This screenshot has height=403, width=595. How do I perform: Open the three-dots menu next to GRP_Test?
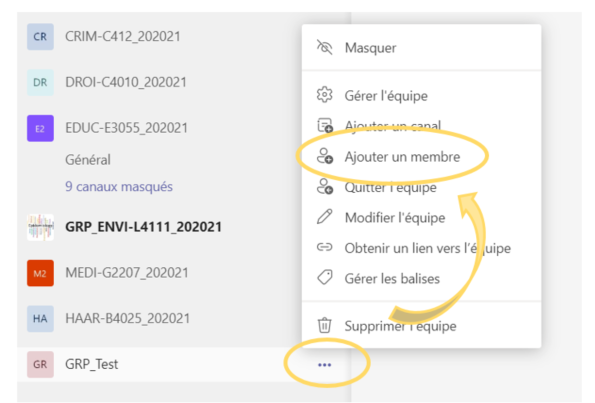click(324, 365)
